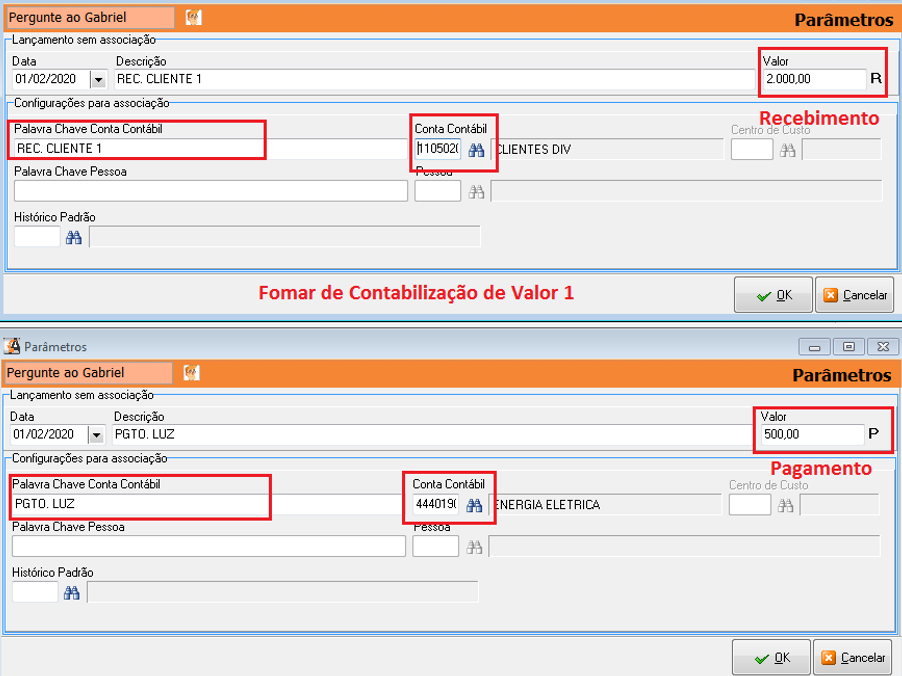Click Histórico Padrão code field in the REC. CLIENTE 1 dialog
This screenshot has width=902, height=676.
click(x=37, y=236)
